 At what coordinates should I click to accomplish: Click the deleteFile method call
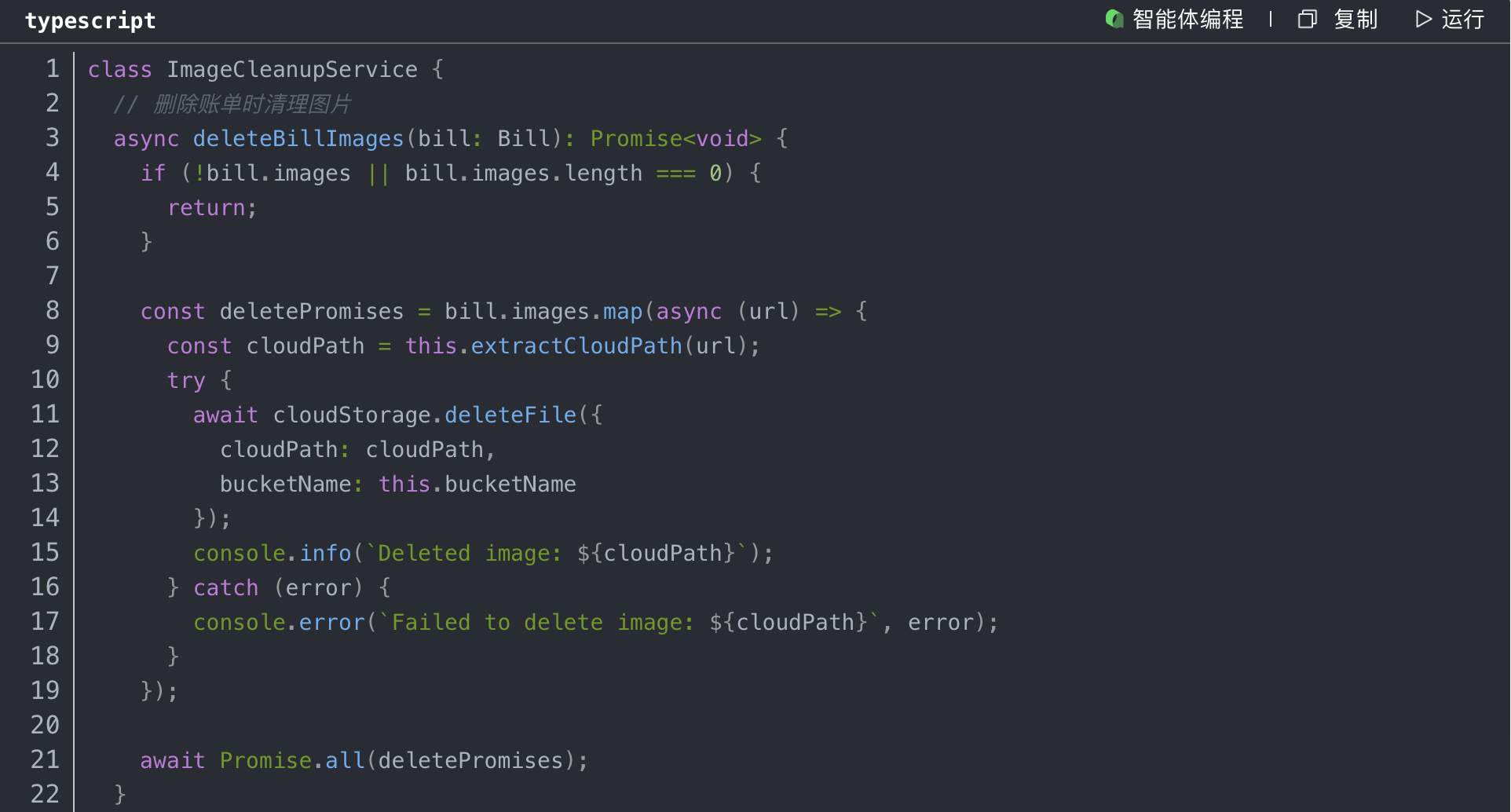point(510,415)
